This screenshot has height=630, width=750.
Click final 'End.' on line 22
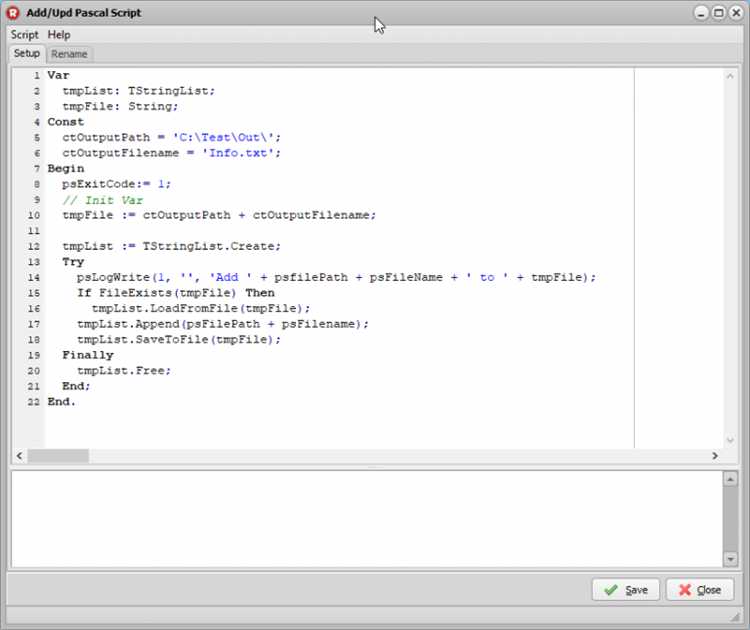[x=61, y=402]
